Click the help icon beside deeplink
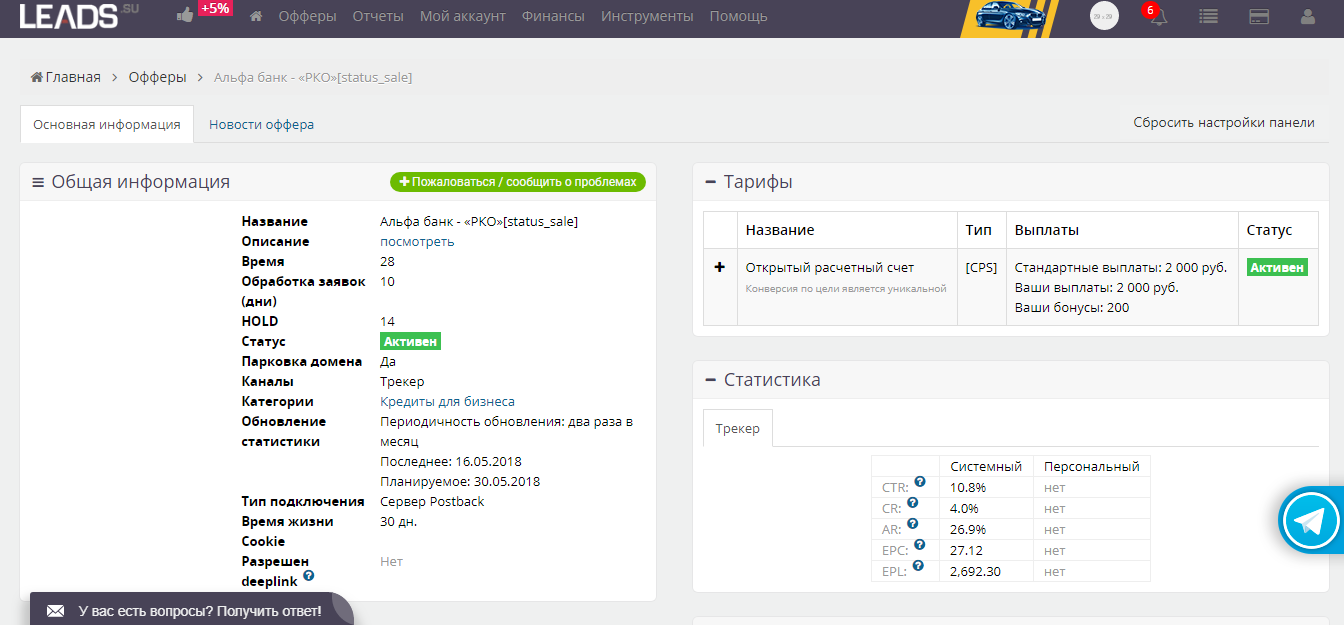 click(309, 576)
